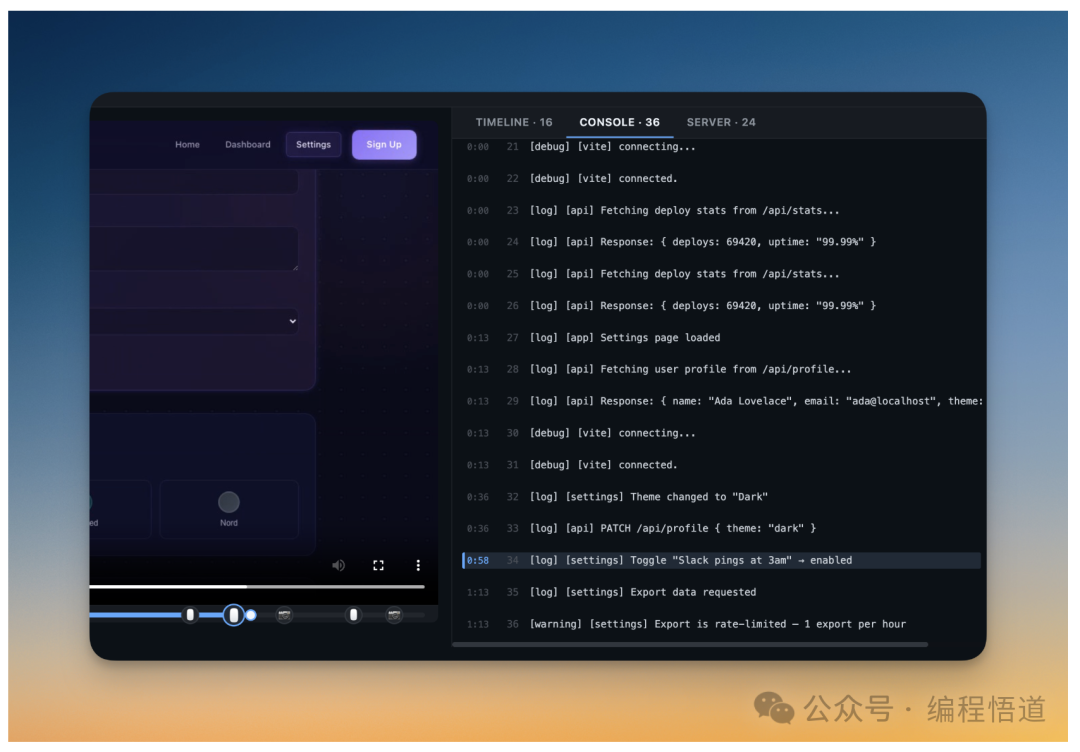Enter fullscreen mode in the video player
Image resolution: width=1080 pixels, height=752 pixels.
click(x=378, y=565)
